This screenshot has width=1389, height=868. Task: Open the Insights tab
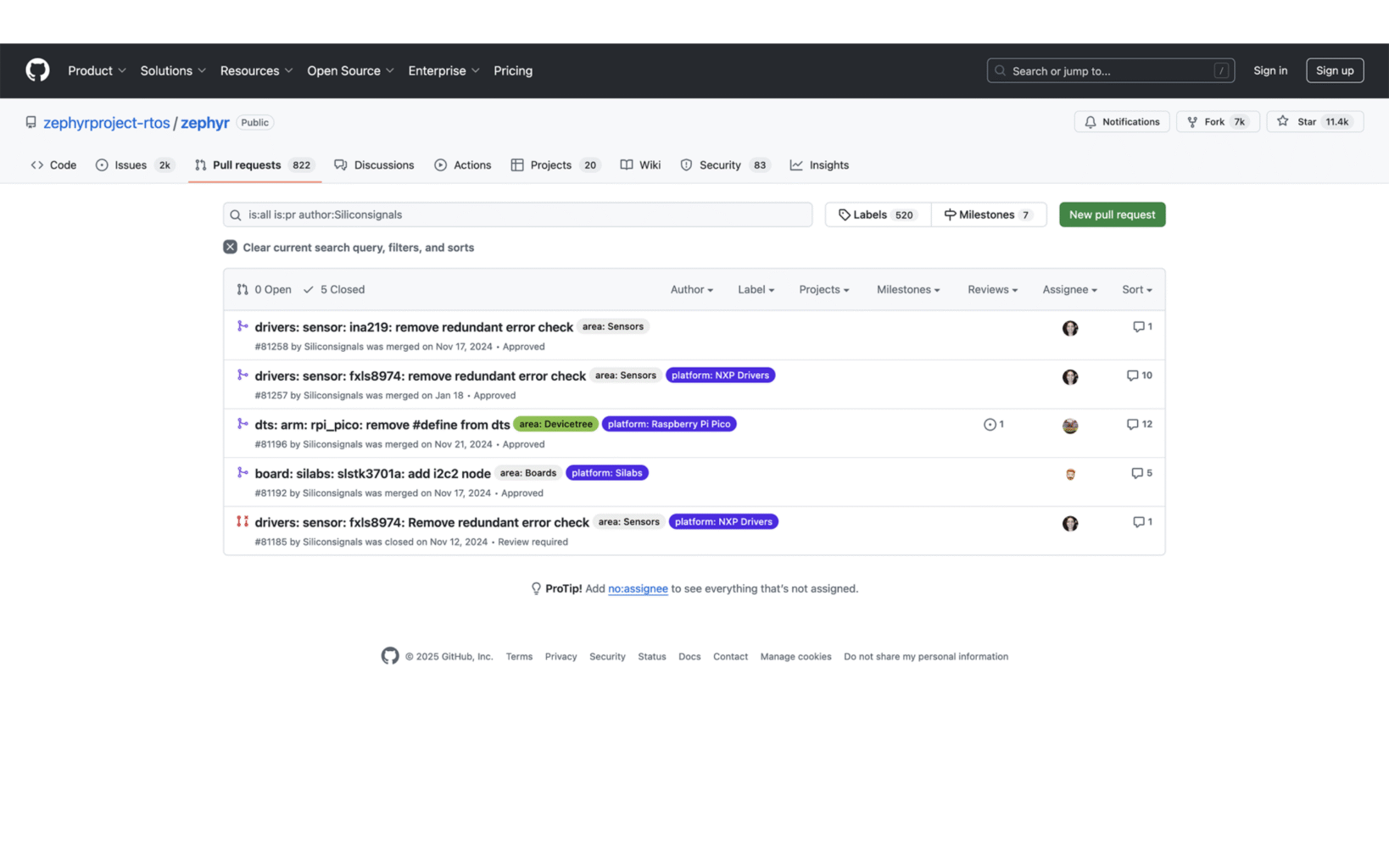pos(819,165)
